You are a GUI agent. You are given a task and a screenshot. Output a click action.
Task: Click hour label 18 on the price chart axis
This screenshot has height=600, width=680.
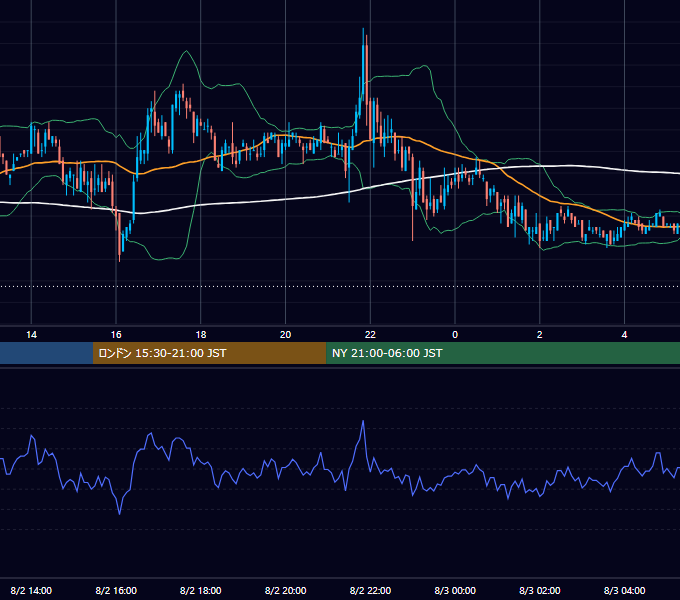[x=201, y=335]
